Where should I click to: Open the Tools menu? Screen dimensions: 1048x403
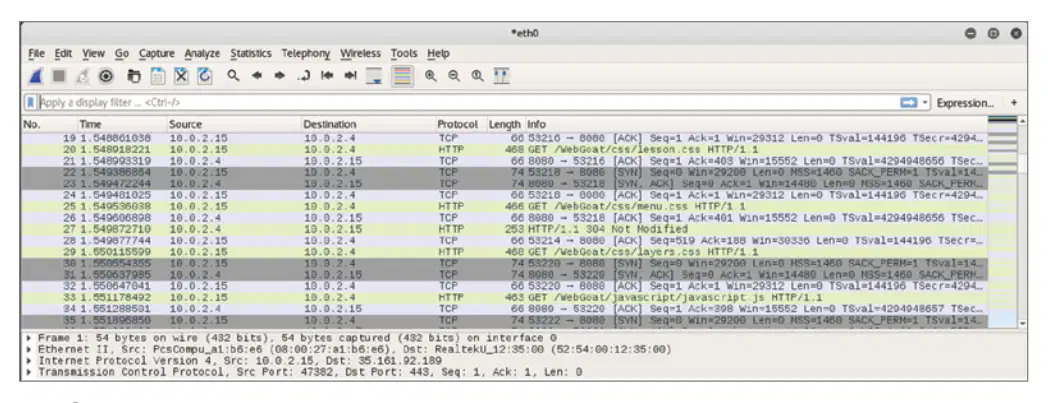[404, 53]
